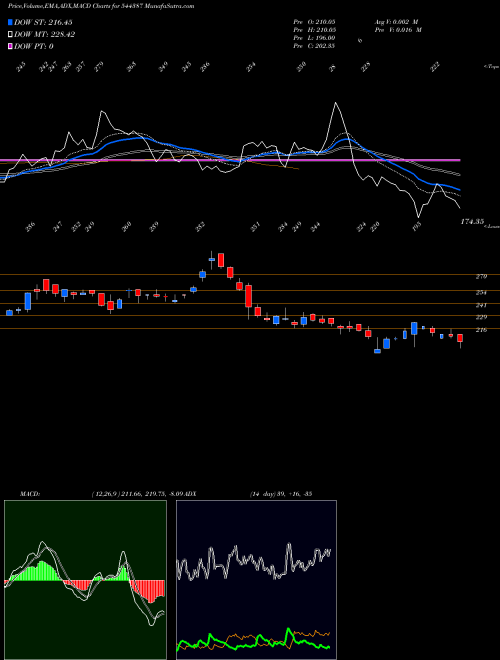500x660 pixels.
Task: Click the ADX (14 day) values text
Action: [x=280, y=494]
